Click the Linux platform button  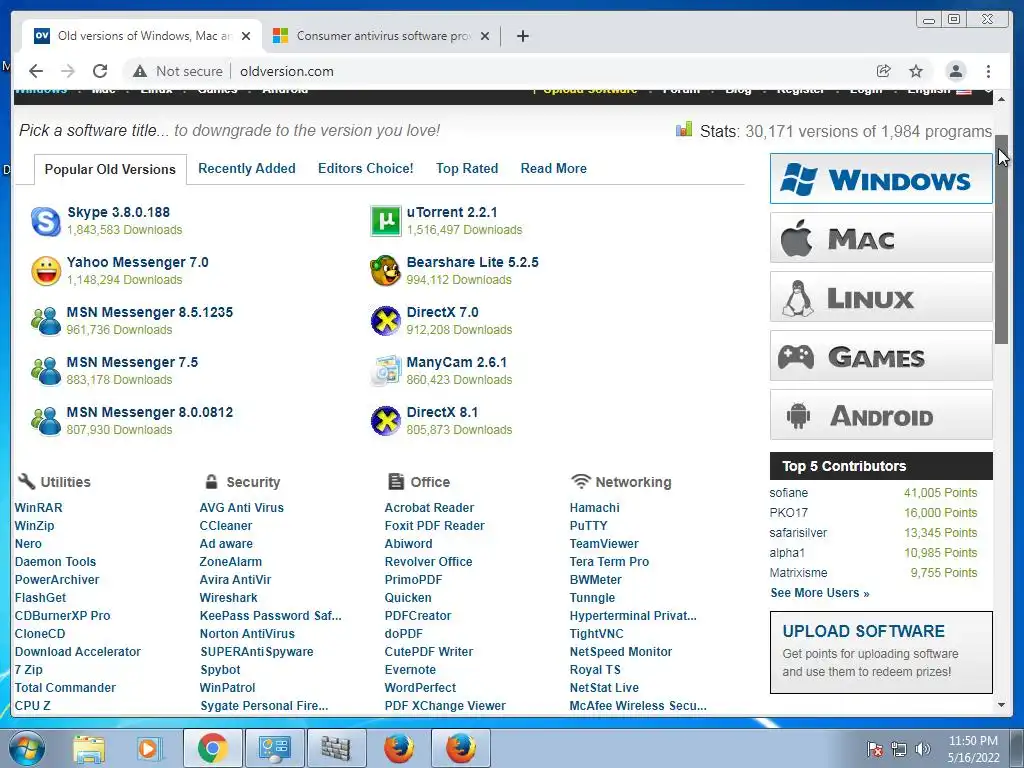pos(881,297)
